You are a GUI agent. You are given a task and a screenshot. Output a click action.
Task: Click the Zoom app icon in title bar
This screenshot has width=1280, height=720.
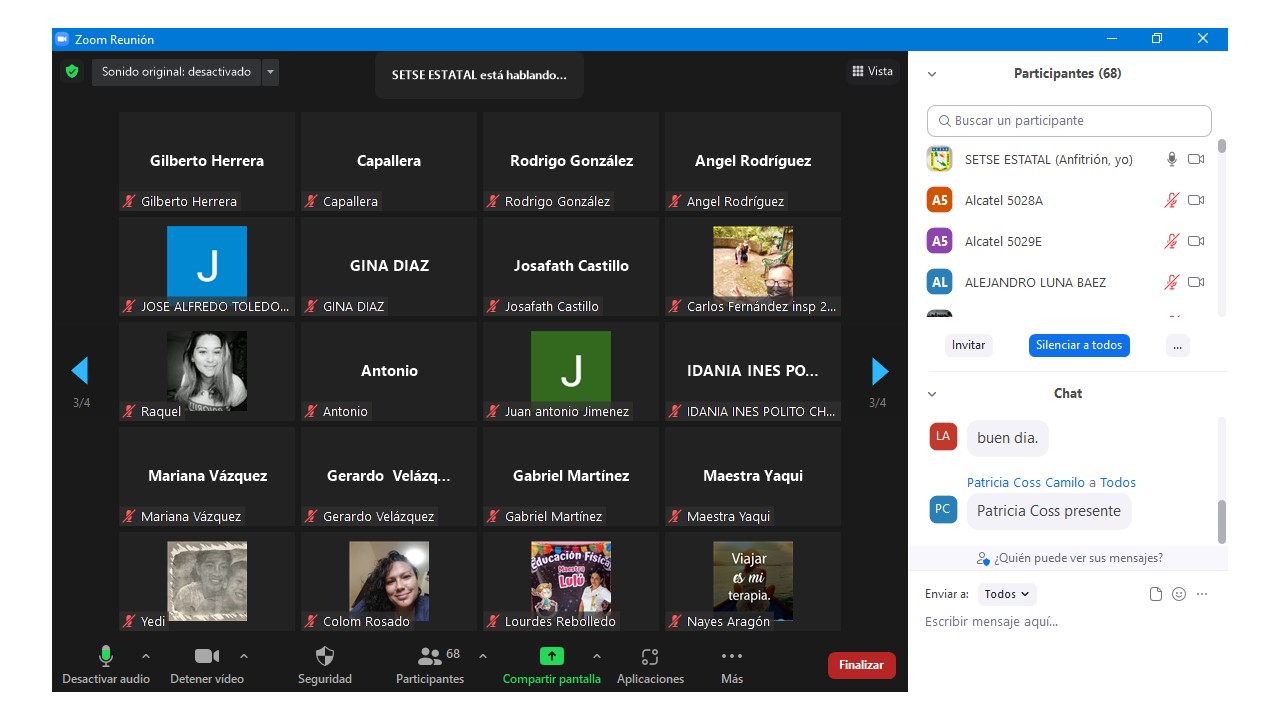coord(62,39)
